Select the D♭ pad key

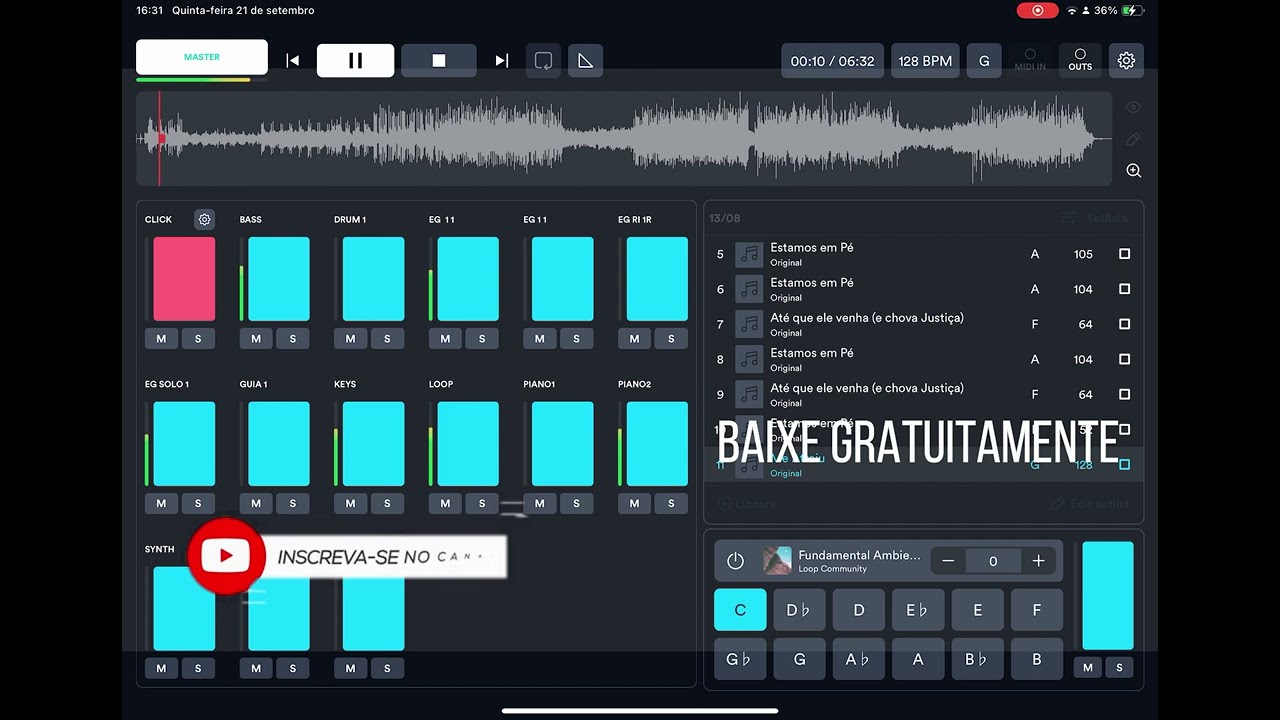pyautogui.click(x=799, y=610)
